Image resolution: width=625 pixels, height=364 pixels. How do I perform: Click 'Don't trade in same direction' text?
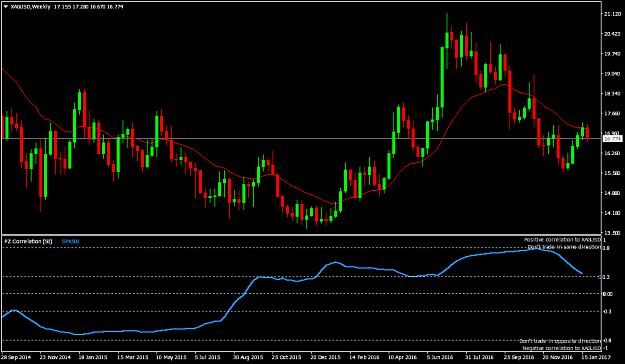coord(564,247)
